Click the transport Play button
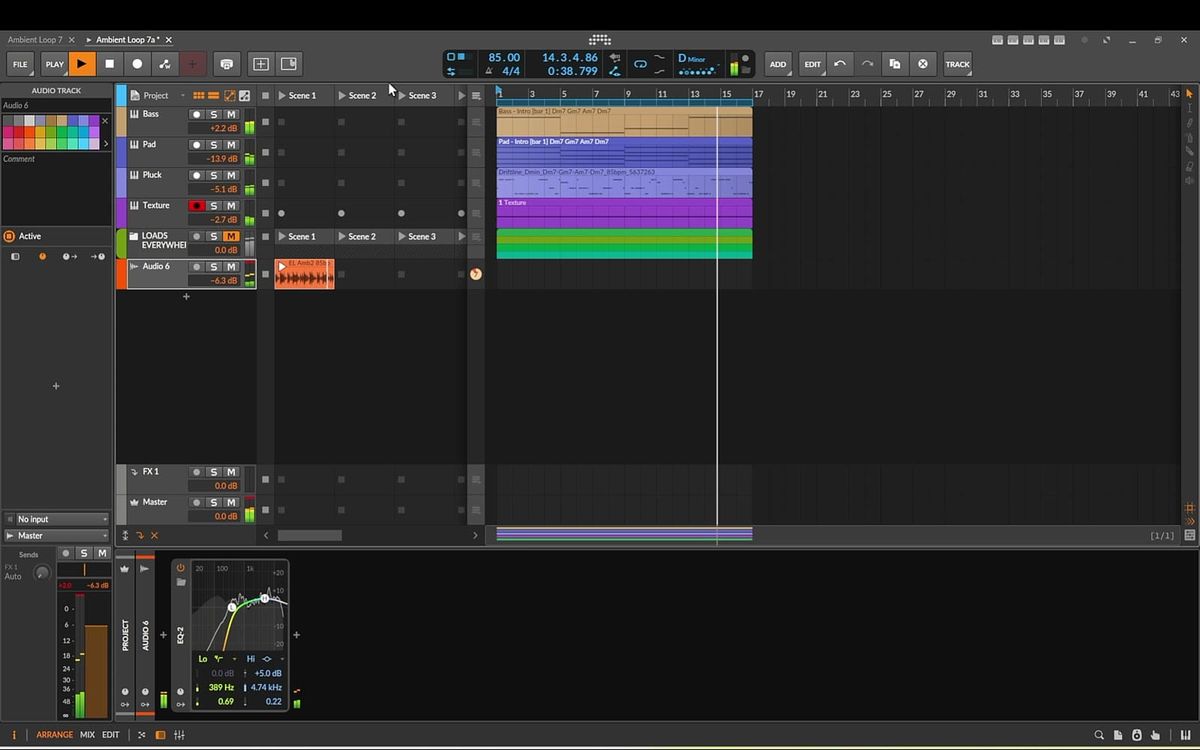The height and width of the screenshot is (750, 1200). [82, 64]
